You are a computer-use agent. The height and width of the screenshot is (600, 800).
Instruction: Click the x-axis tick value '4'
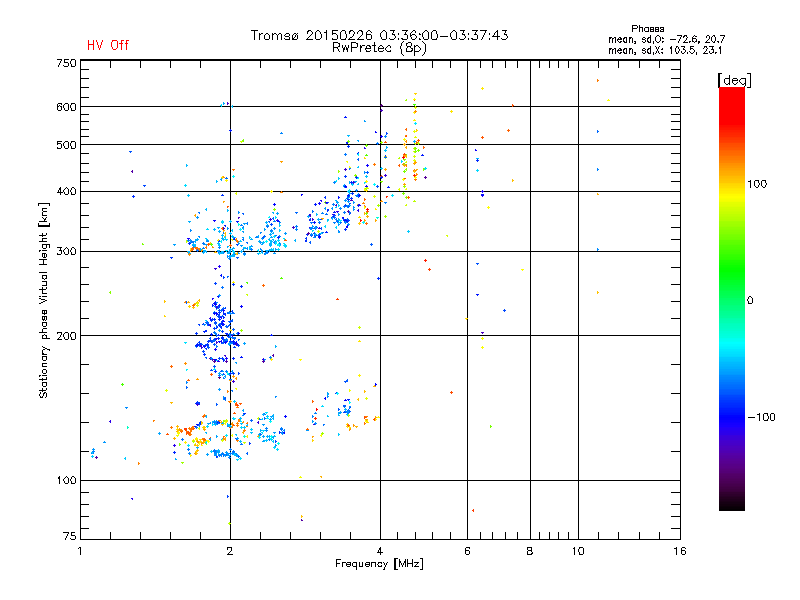pyautogui.click(x=380, y=551)
